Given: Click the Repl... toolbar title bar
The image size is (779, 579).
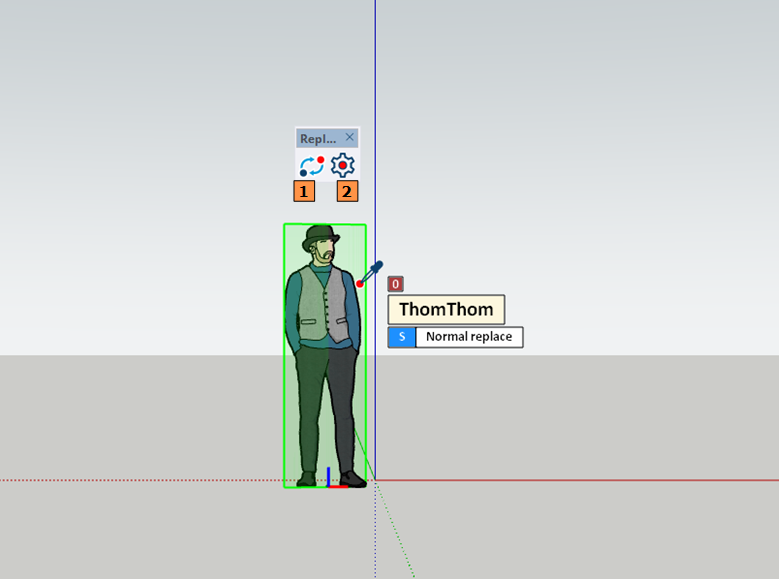Looking at the screenshot, I should [x=318, y=139].
